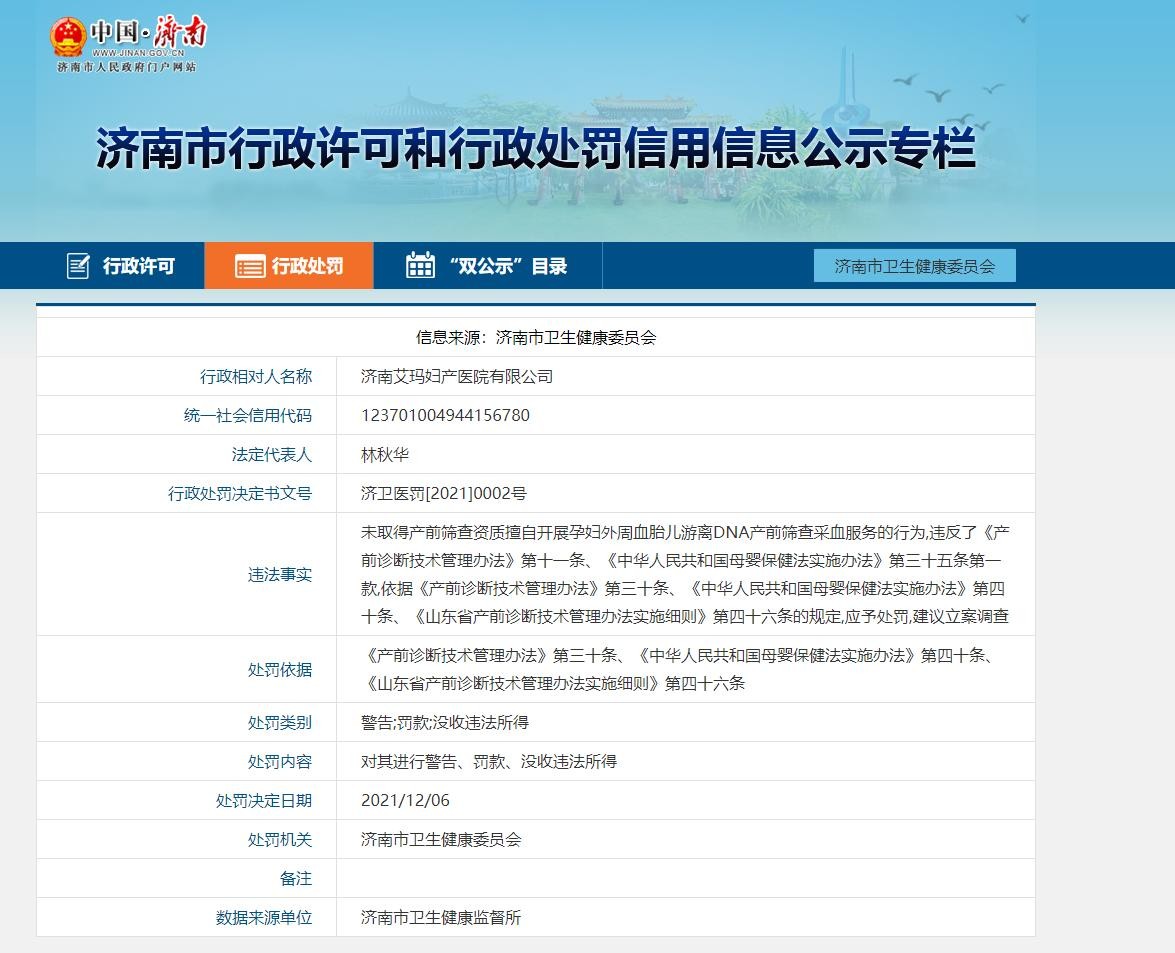Click the page banner title 济南市行政许可和行政处罚信用信息公示专栏

click(x=535, y=150)
